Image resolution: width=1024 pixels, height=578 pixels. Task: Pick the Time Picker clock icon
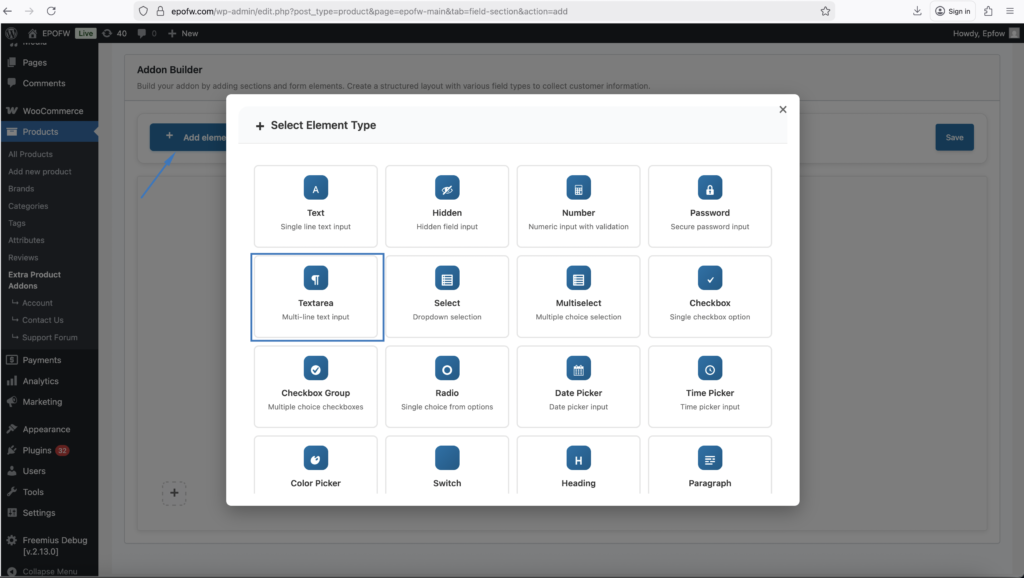click(710, 368)
